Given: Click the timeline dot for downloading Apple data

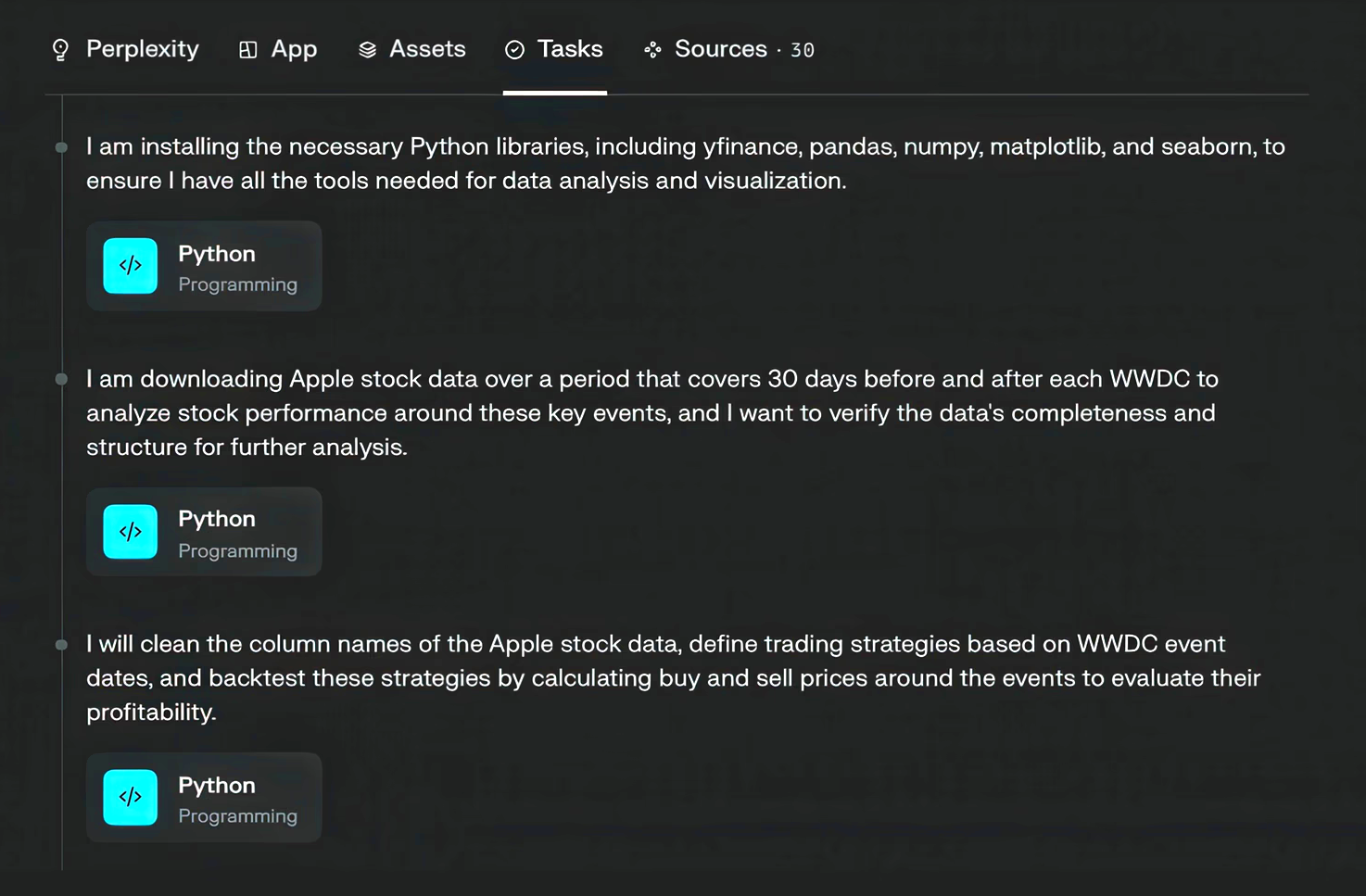Looking at the screenshot, I should (61, 379).
